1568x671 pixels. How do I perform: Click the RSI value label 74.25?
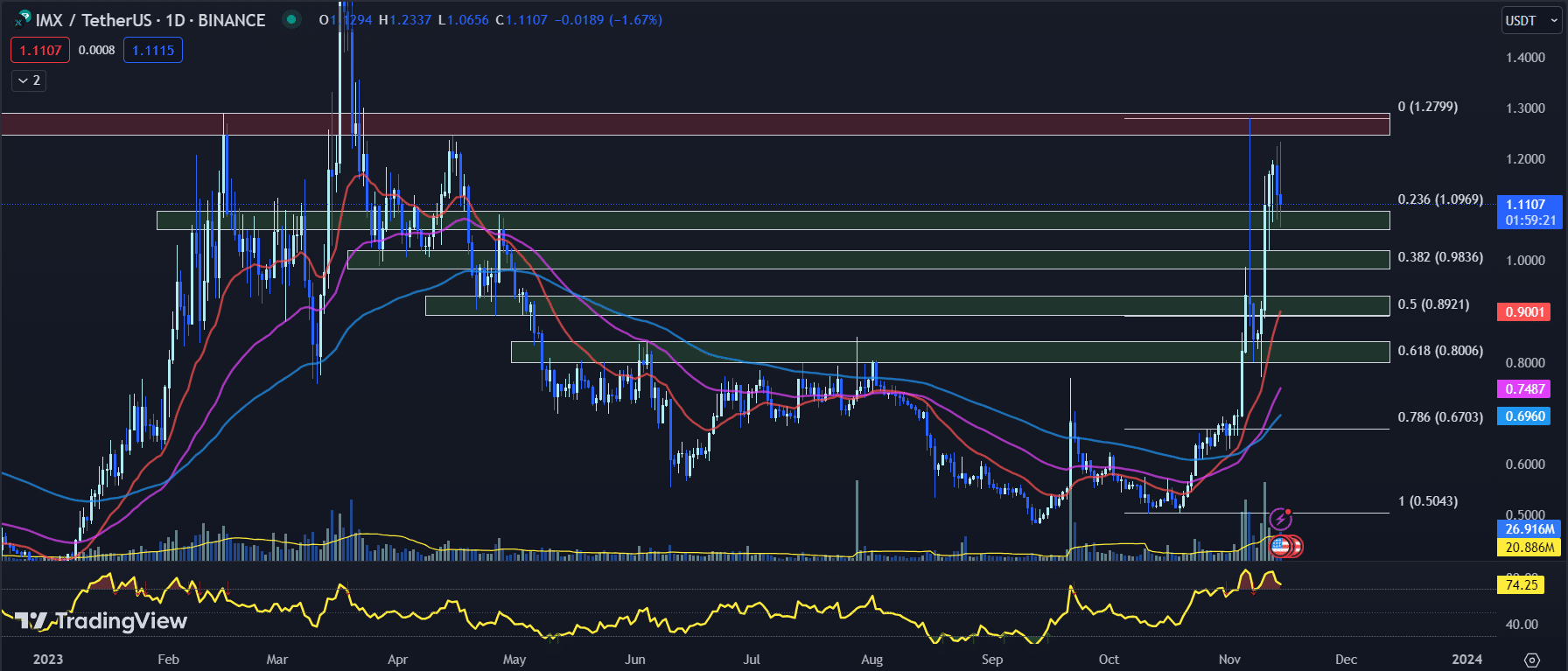pos(1522,585)
